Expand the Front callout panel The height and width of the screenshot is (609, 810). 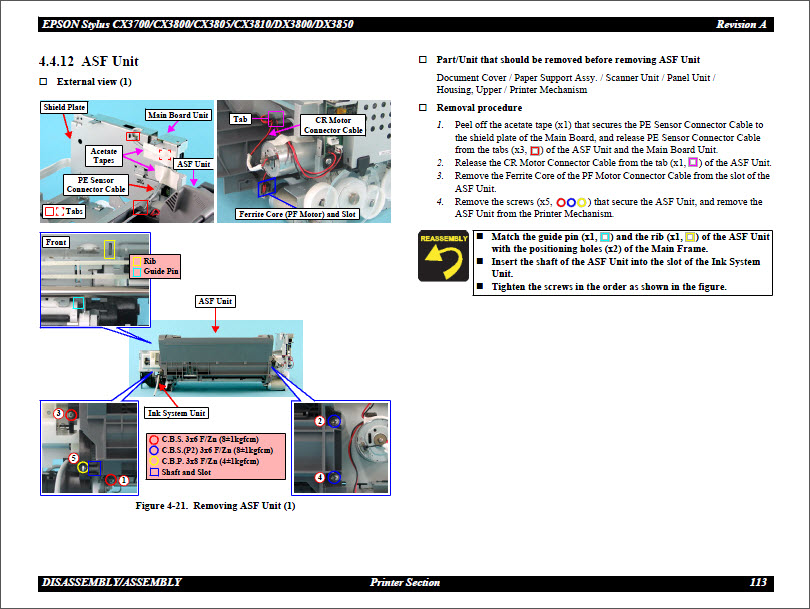(x=56, y=242)
